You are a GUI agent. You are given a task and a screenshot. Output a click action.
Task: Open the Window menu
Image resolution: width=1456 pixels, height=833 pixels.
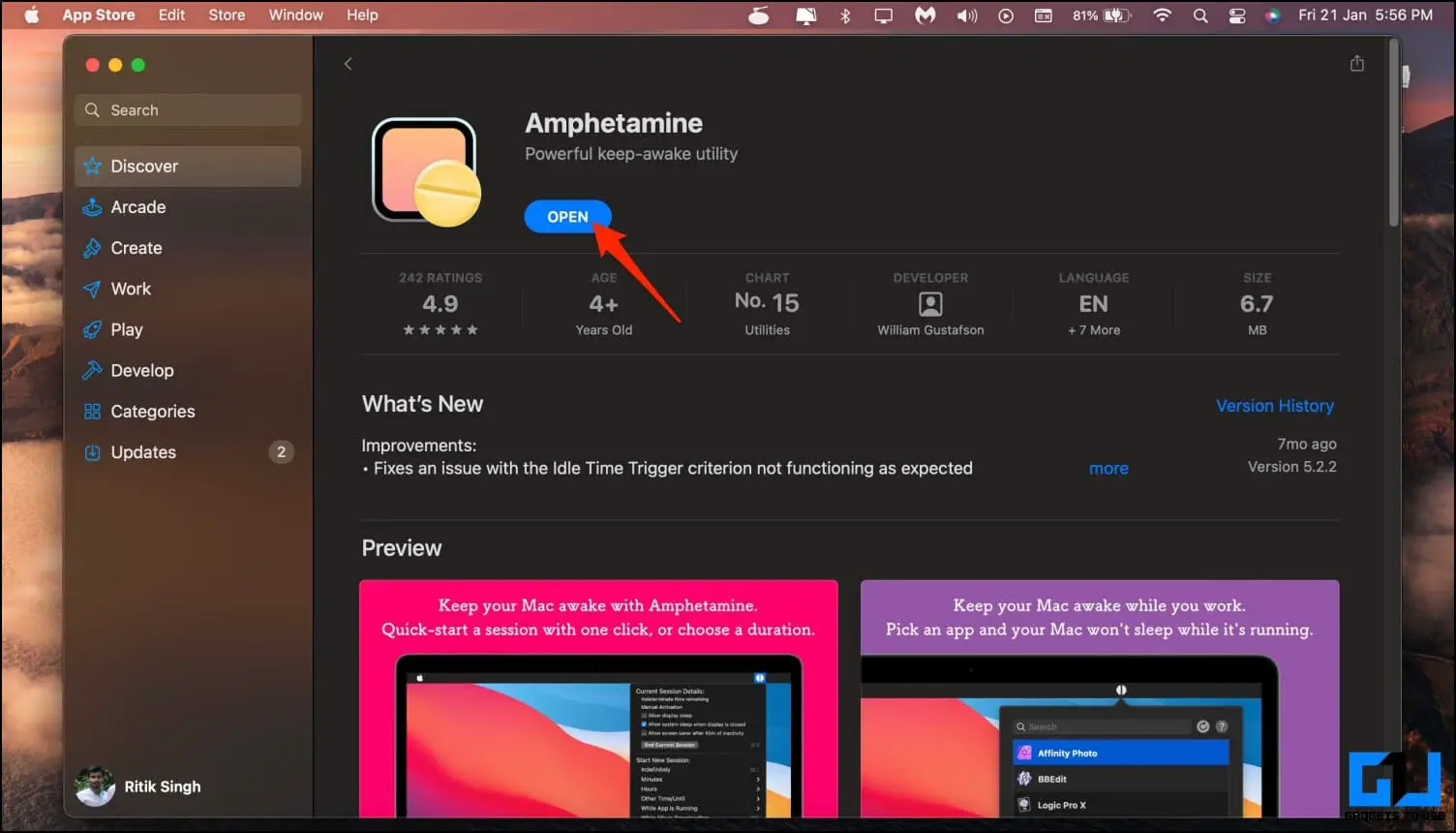[296, 15]
